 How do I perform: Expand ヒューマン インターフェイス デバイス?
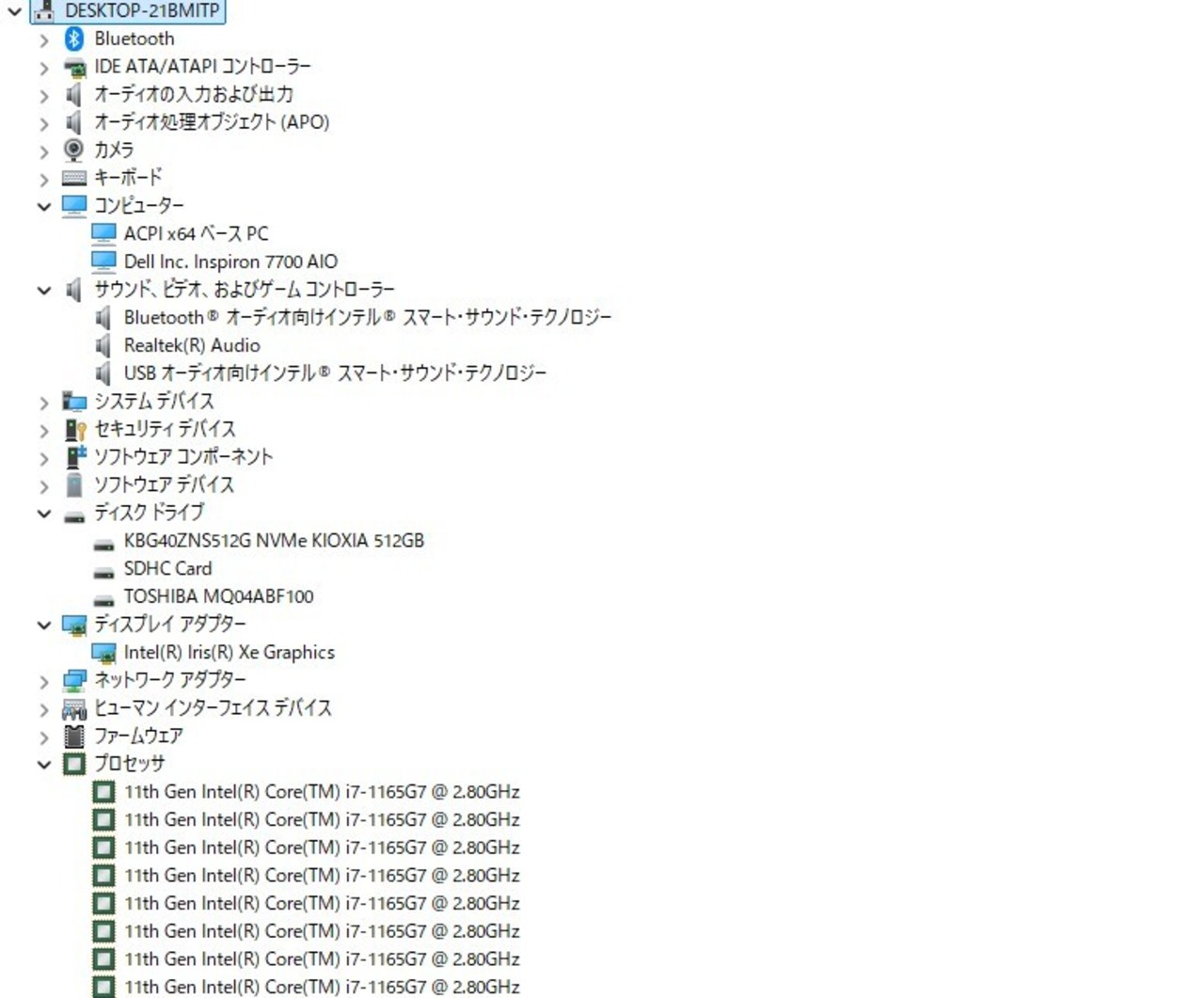click(43, 709)
